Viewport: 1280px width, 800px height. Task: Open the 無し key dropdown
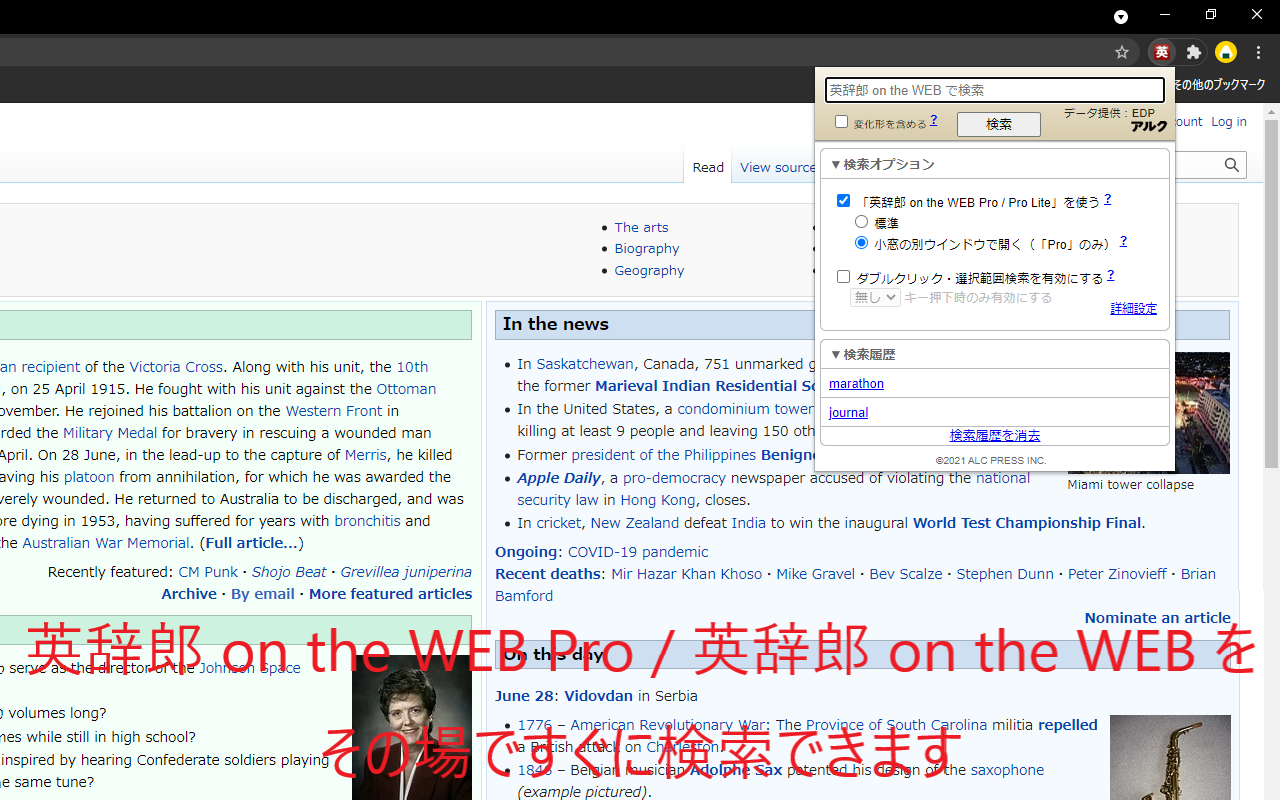click(875, 298)
